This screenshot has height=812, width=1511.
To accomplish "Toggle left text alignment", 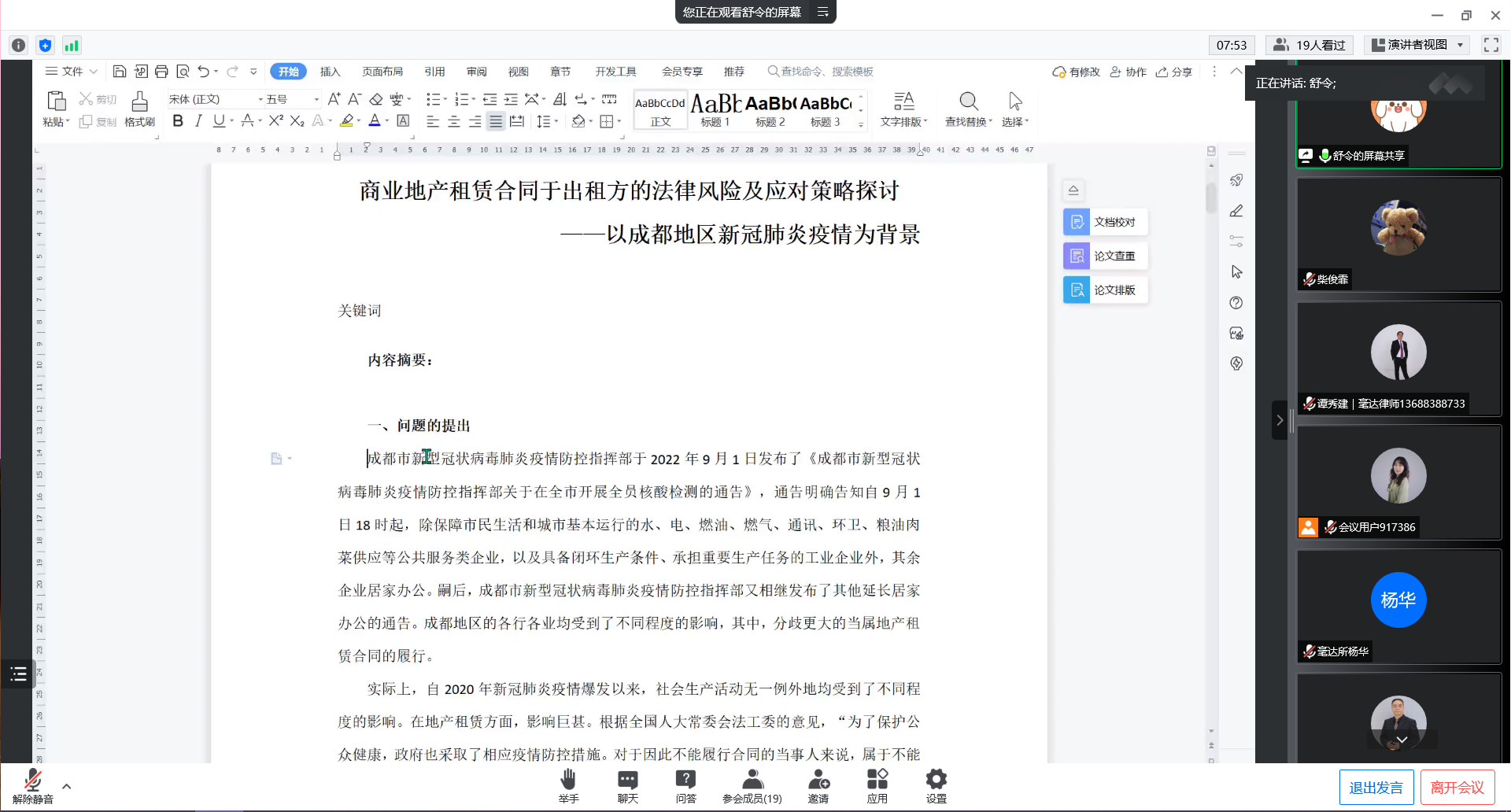I will click(433, 121).
